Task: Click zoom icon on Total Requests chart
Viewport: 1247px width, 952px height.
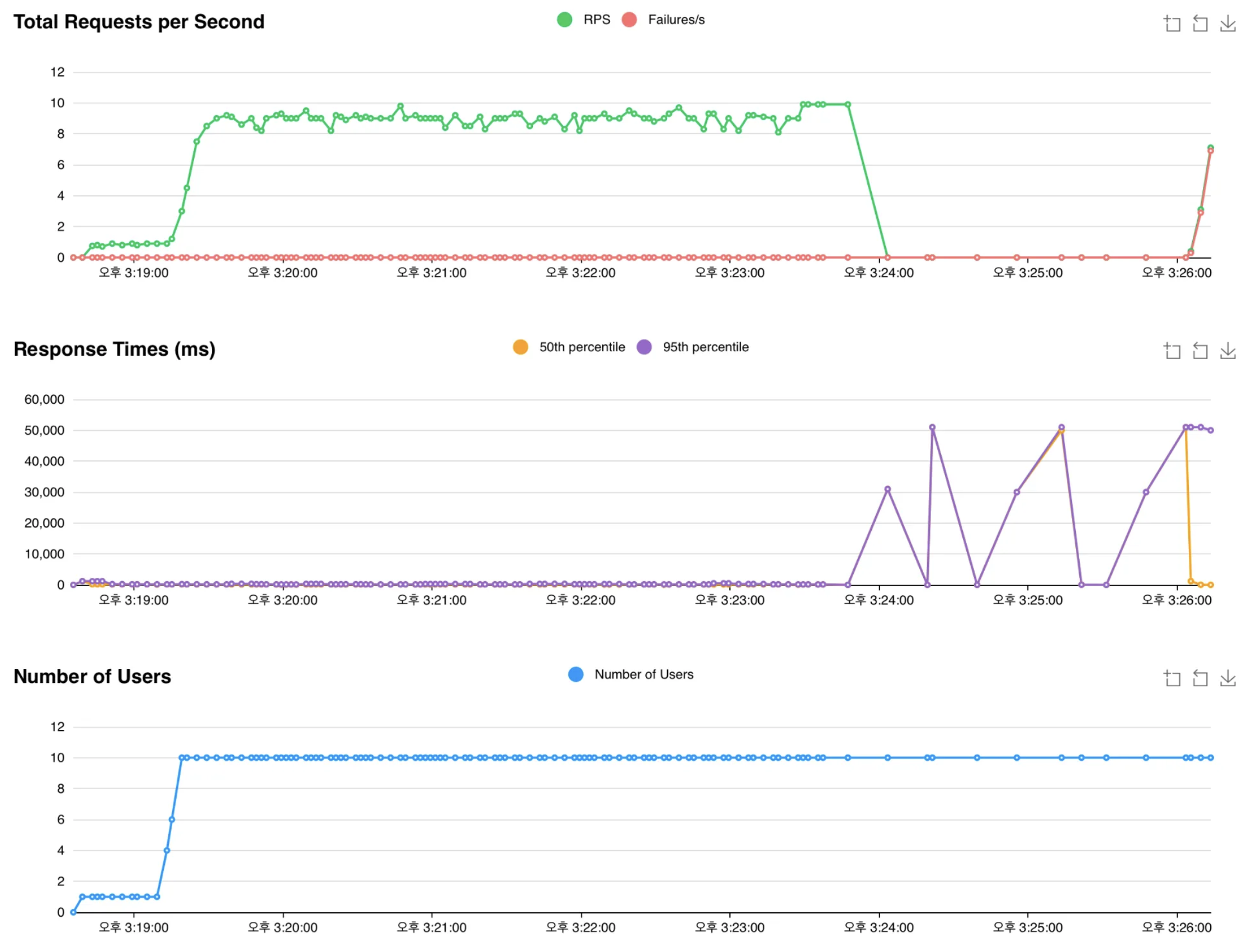Action: coord(1171,24)
